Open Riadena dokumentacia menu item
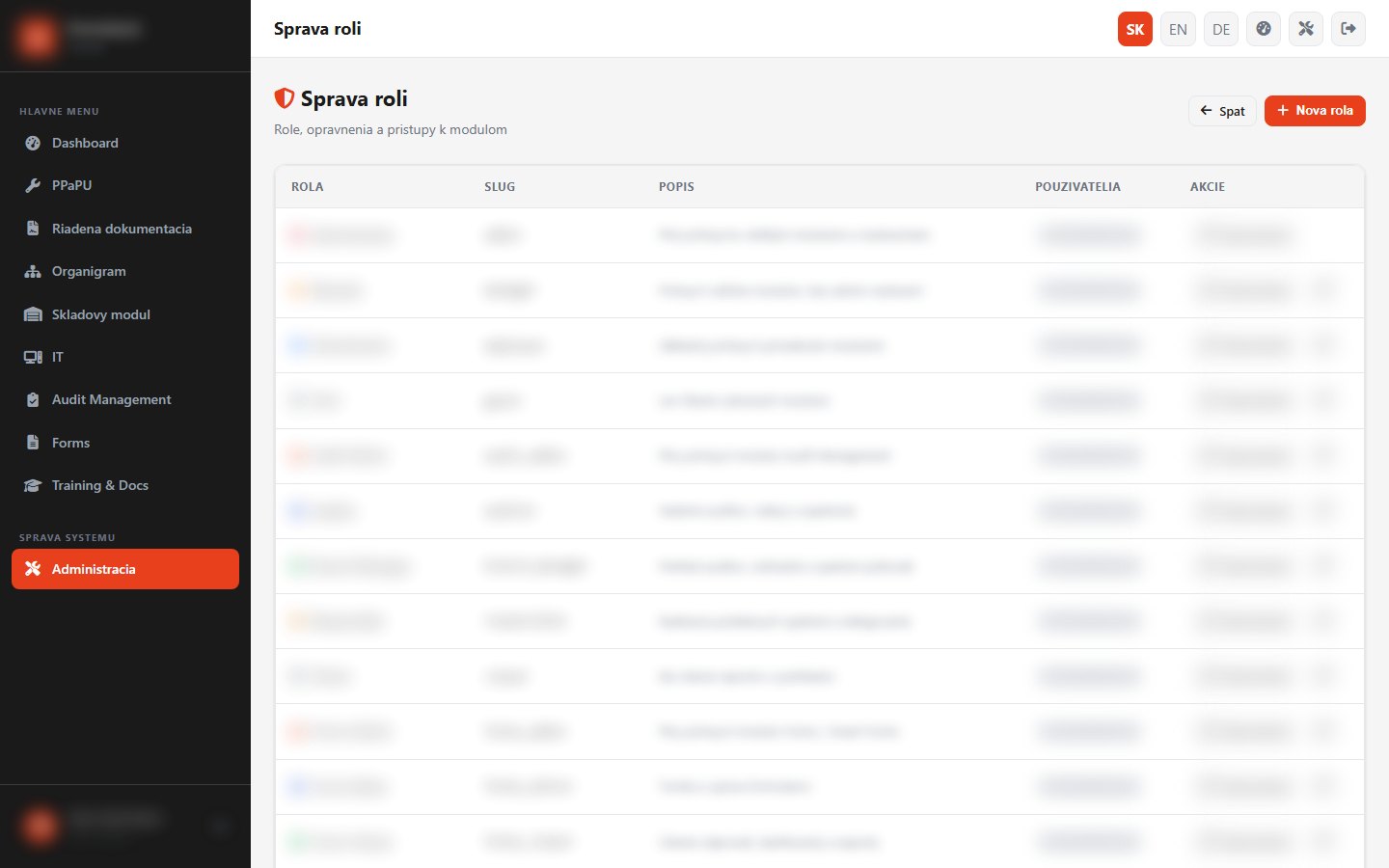The height and width of the screenshot is (868, 1389). click(125, 229)
